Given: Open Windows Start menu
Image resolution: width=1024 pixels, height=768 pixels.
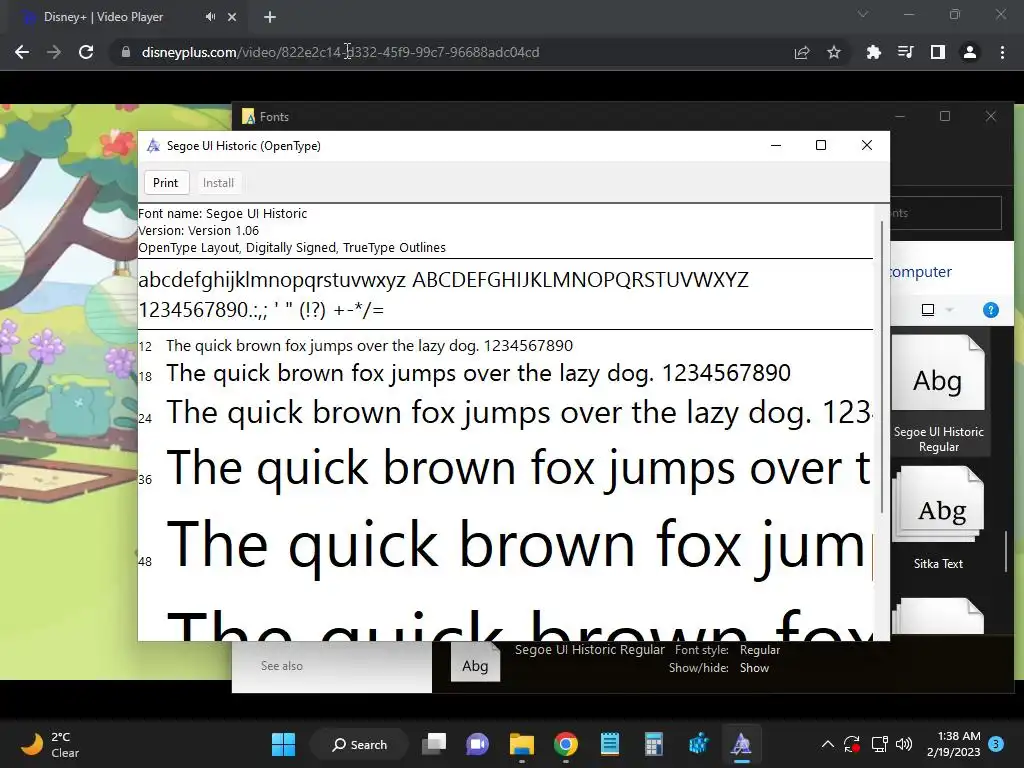Looking at the screenshot, I should 283,744.
